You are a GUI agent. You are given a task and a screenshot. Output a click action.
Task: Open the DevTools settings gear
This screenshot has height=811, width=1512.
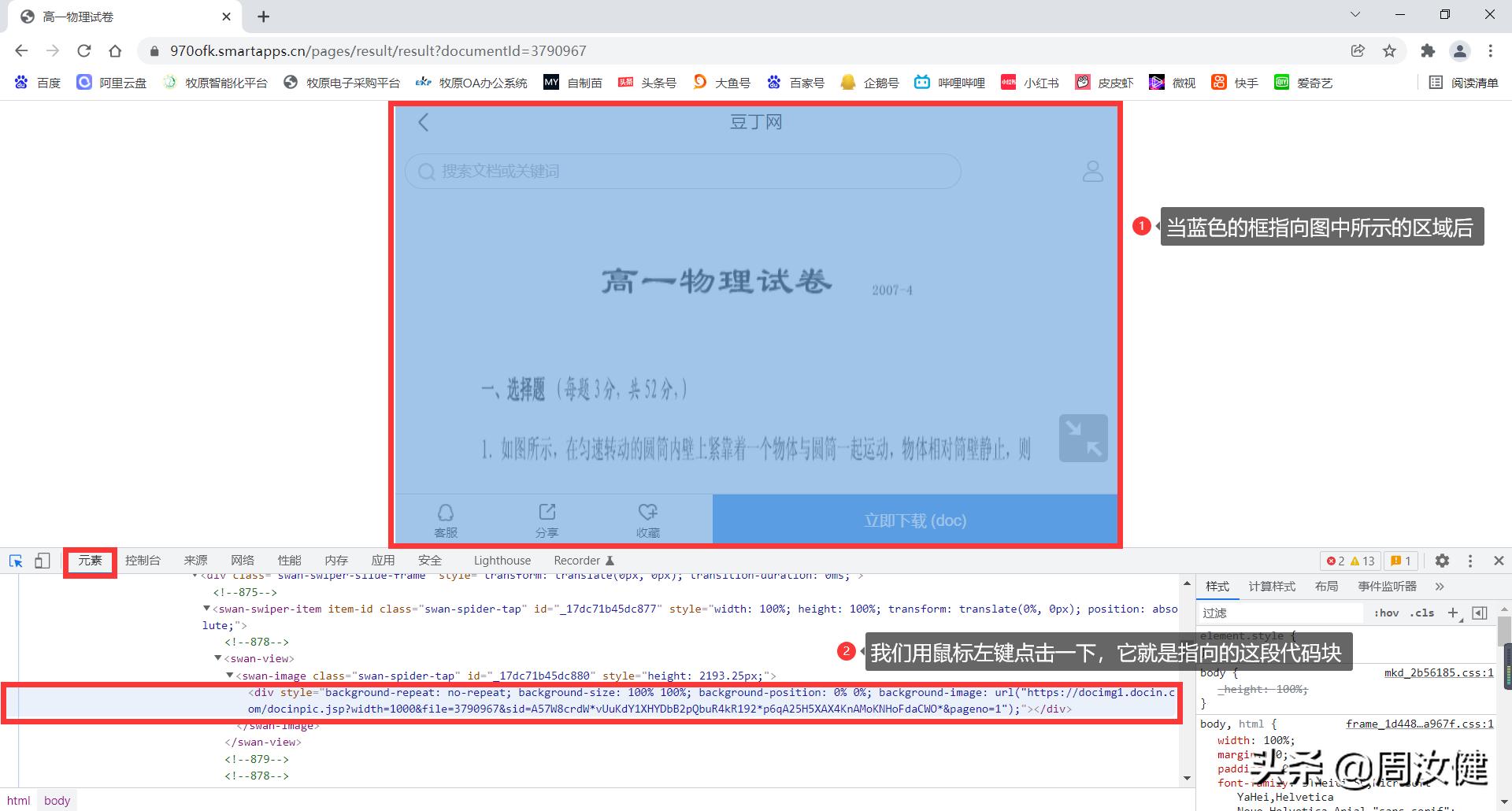click(1442, 561)
